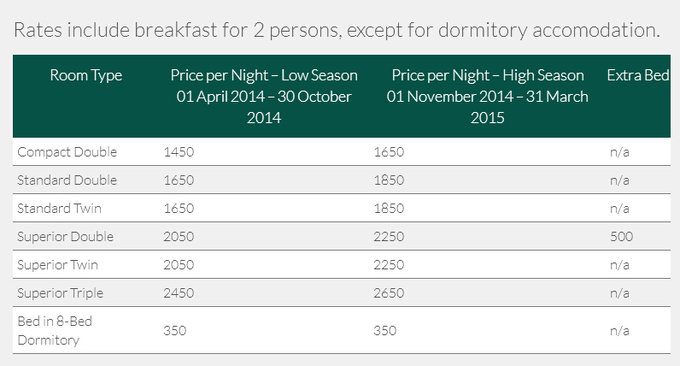This screenshot has width=680, height=366.
Task: Click the Superior Double room name
Action: (65, 236)
